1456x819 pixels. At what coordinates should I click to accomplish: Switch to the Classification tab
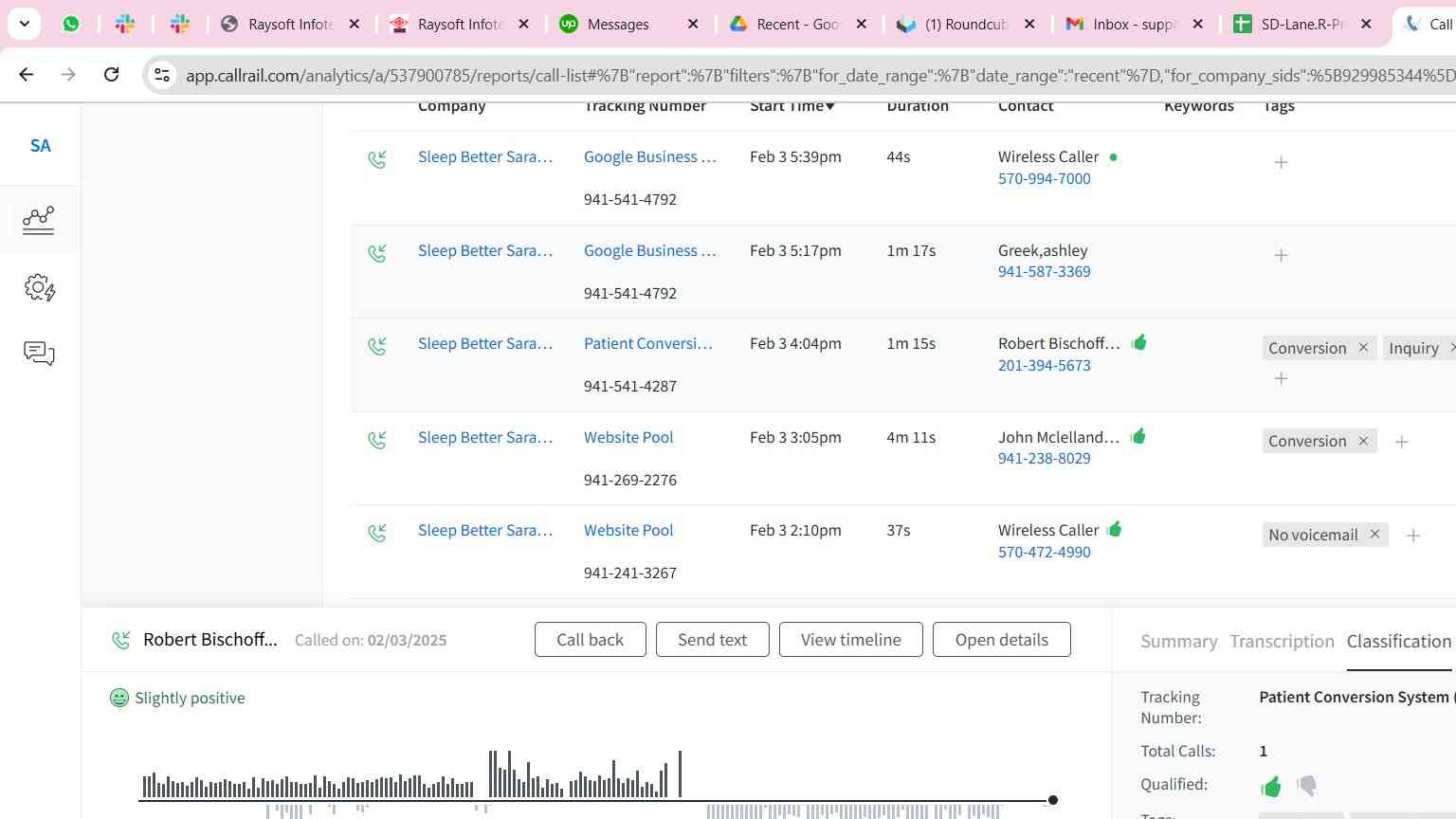pos(1398,642)
